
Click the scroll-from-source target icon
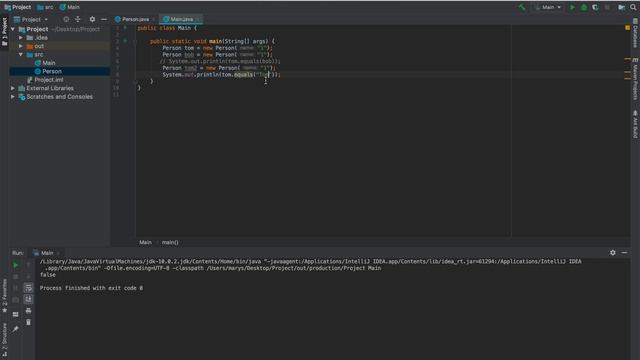[x=66, y=19]
